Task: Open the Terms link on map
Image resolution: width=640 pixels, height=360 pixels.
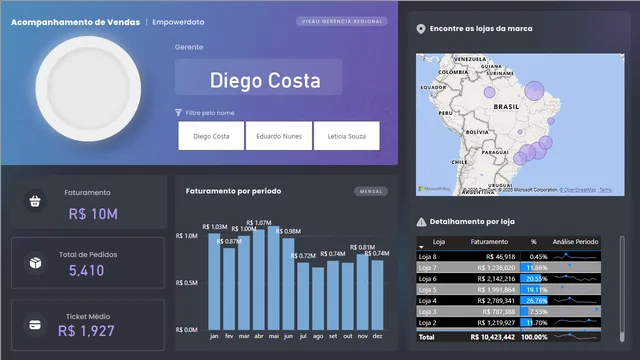Action: coord(605,190)
